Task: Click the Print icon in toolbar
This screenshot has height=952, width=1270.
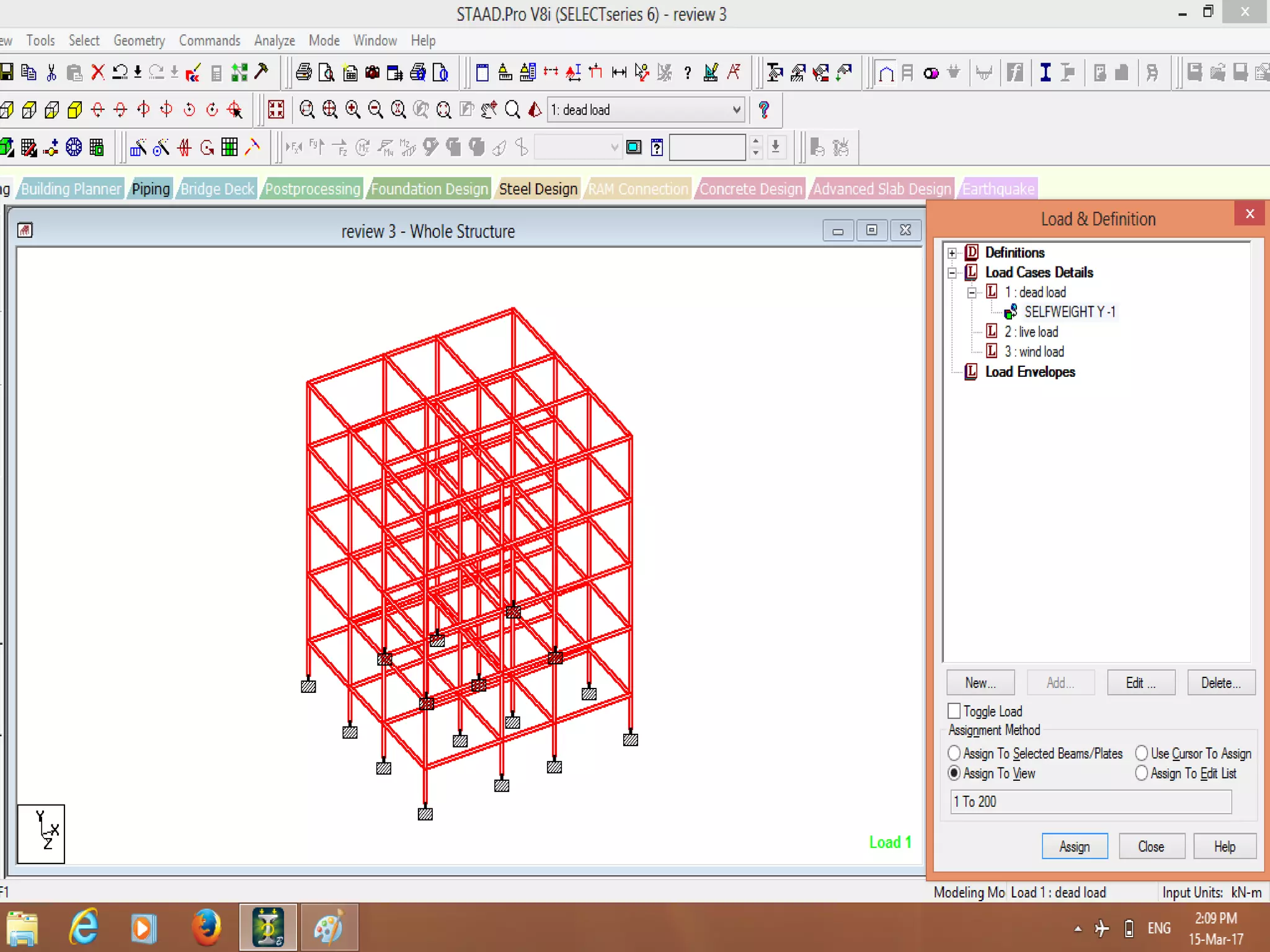Action: 303,73
